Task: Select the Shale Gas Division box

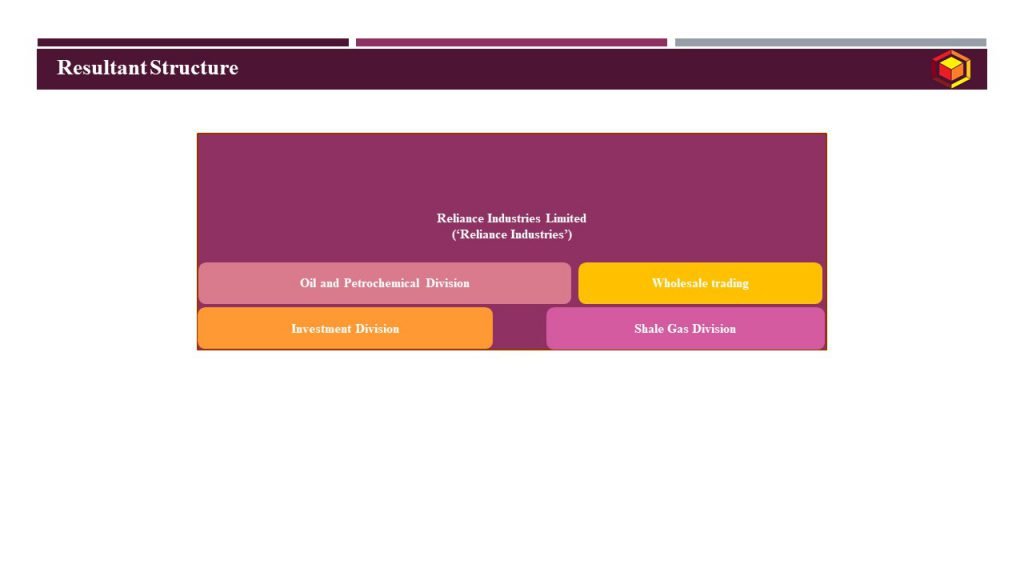Action: 686,328
